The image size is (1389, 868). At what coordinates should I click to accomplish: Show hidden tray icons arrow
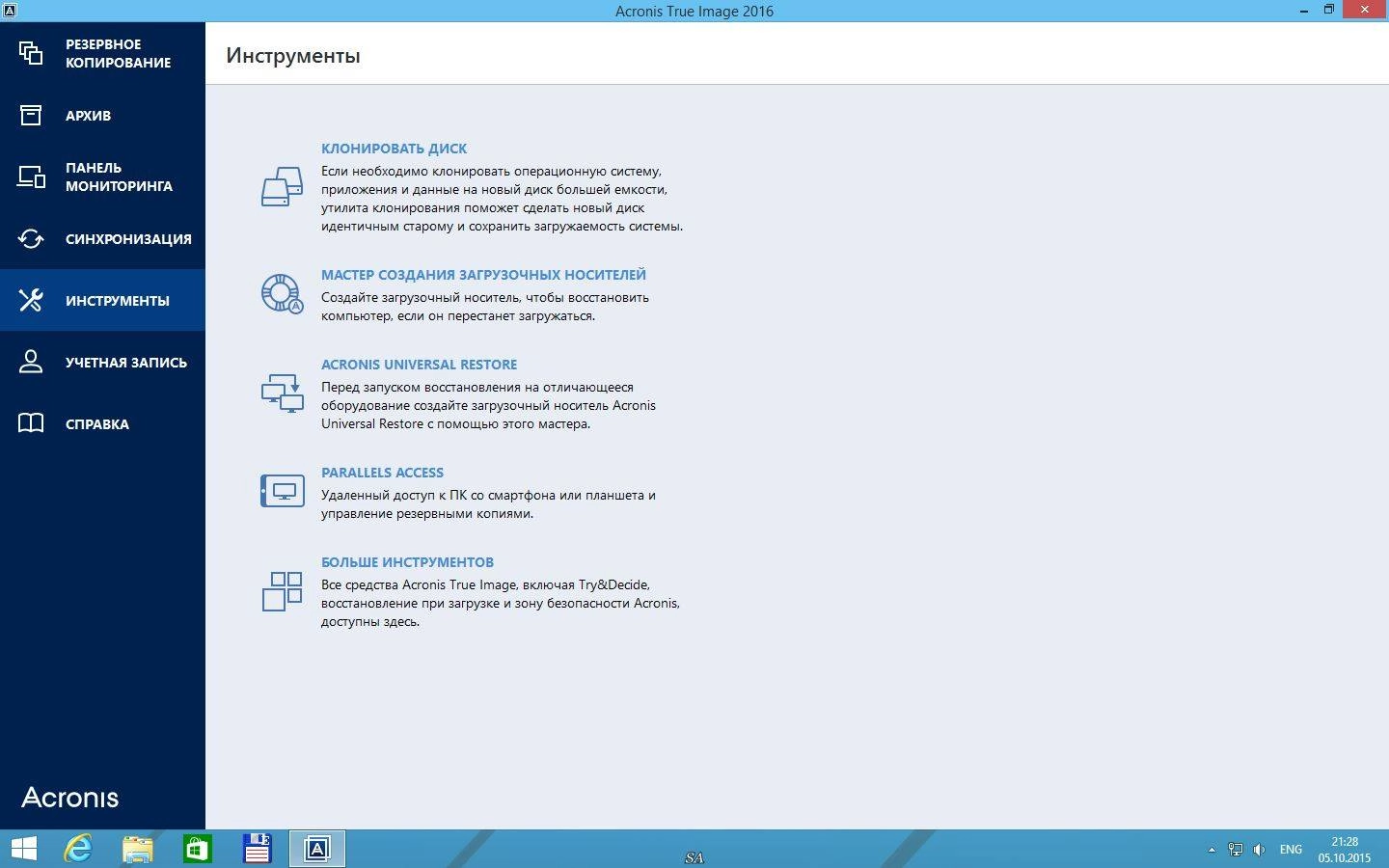tap(1212, 850)
